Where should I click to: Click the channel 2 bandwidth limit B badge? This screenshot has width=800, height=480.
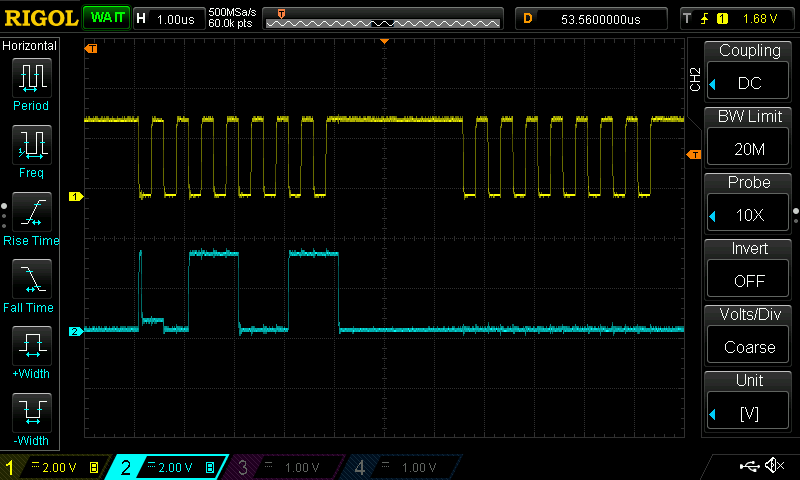point(210,467)
